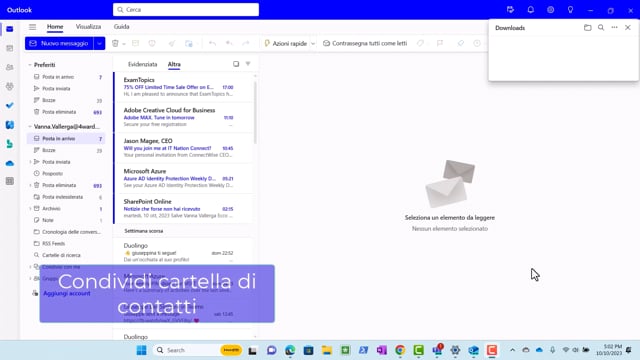Open More apps grid icon
The image size is (640, 360).
10,181
